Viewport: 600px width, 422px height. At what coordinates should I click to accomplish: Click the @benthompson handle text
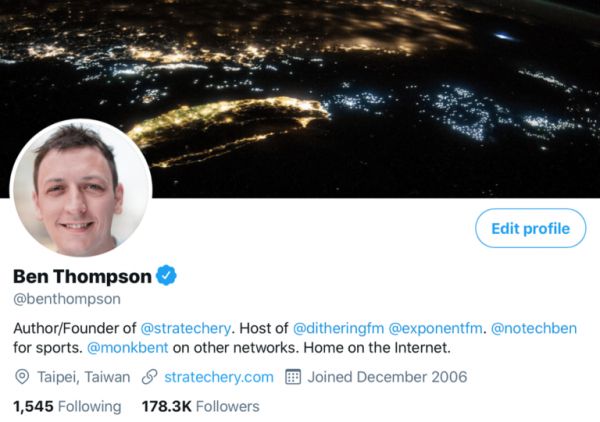click(67, 299)
